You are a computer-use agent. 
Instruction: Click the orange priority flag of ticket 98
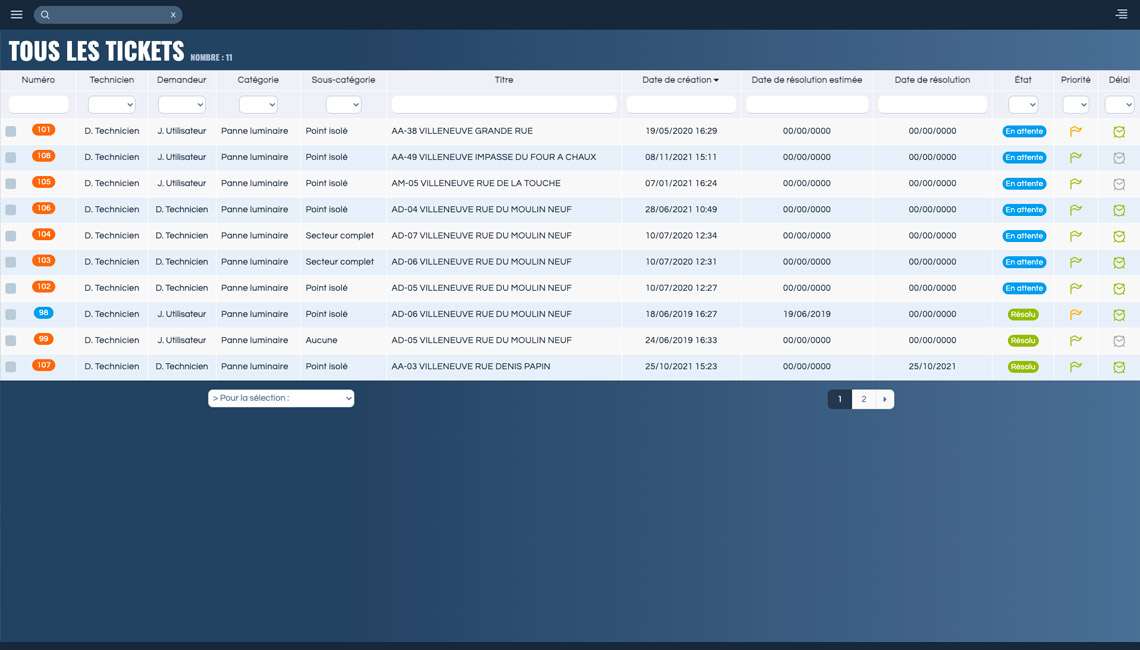pos(1076,314)
